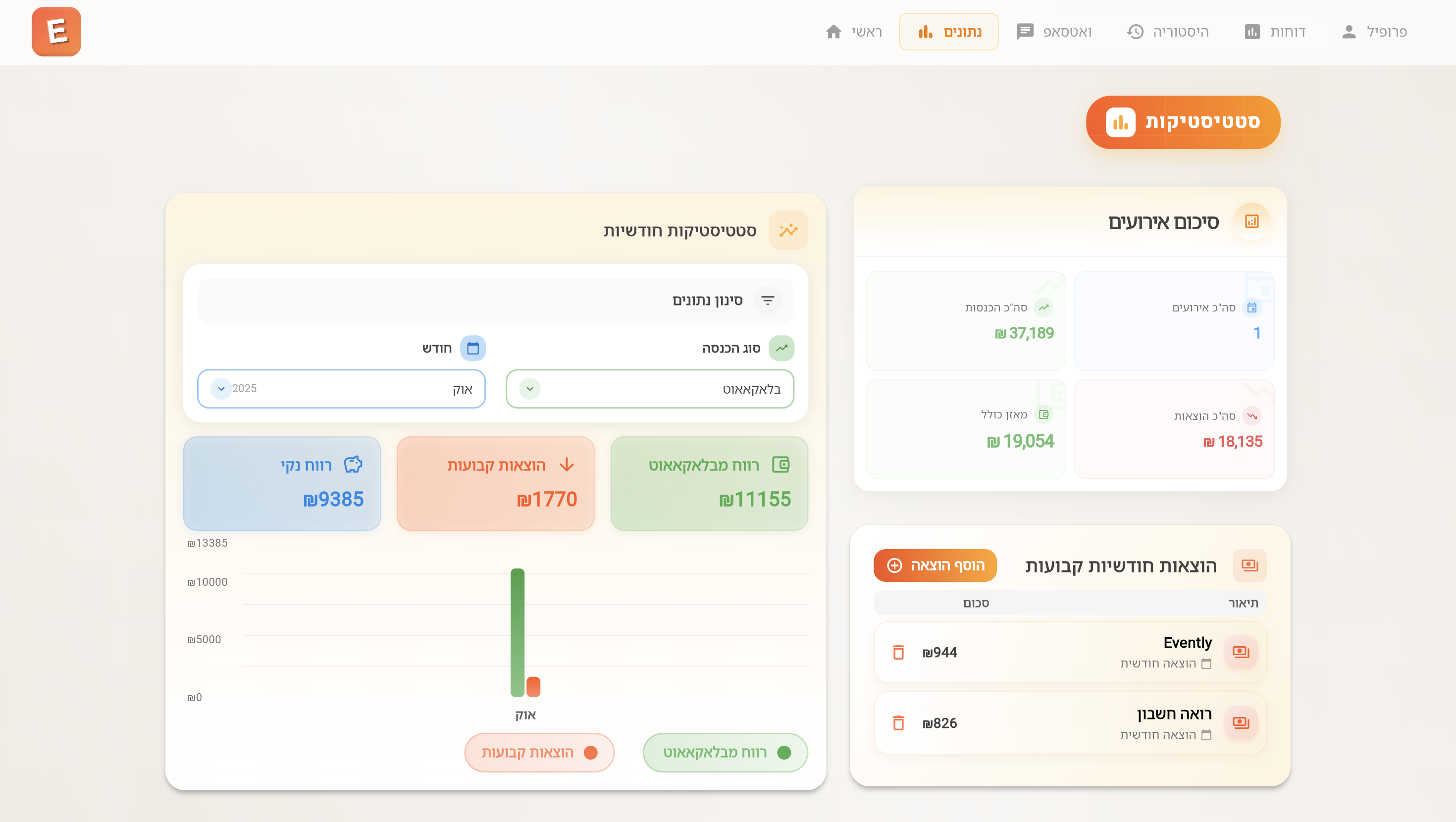Click the הוסף הוצאה button
Viewport: 1456px width, 822px height.
[935, 565]
